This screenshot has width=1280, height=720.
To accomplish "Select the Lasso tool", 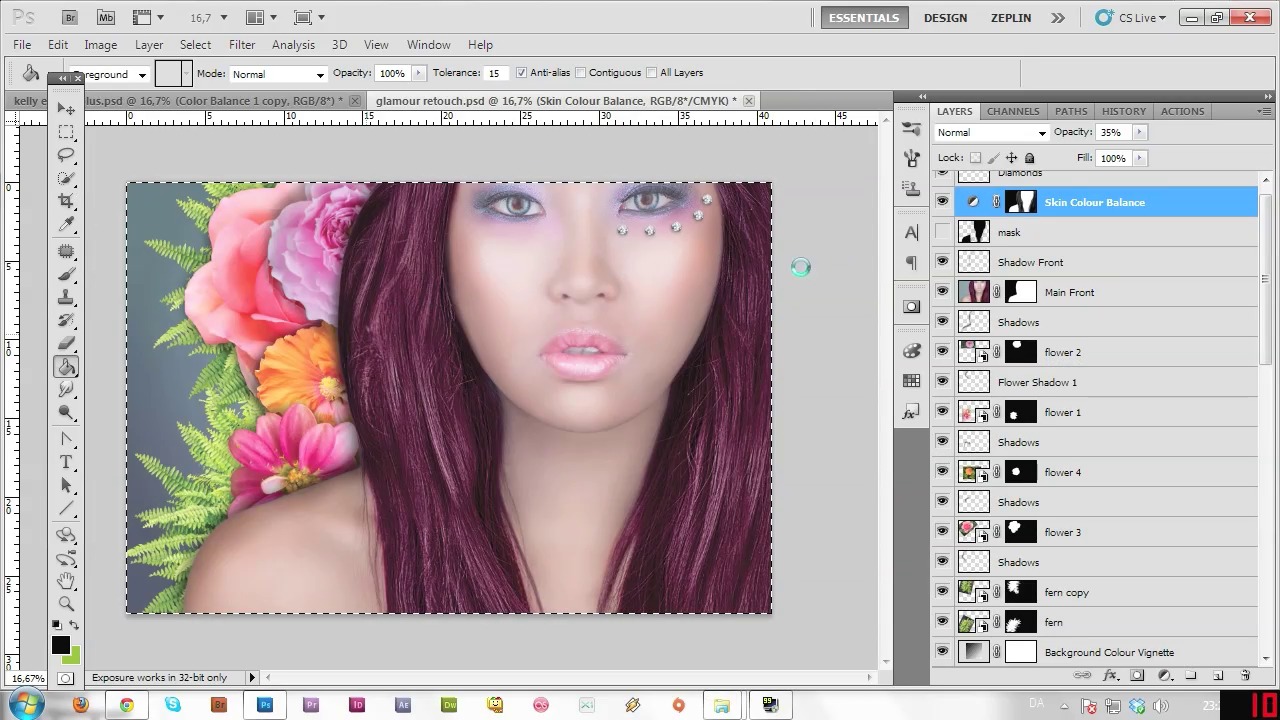I will pos(66,155).
